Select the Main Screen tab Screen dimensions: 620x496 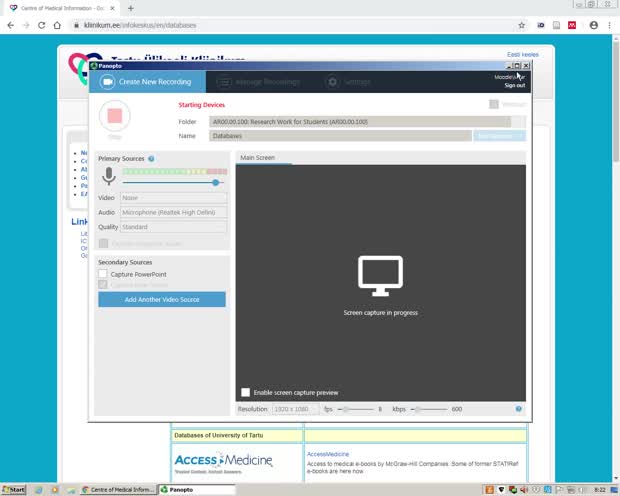(x=258, y=158)
